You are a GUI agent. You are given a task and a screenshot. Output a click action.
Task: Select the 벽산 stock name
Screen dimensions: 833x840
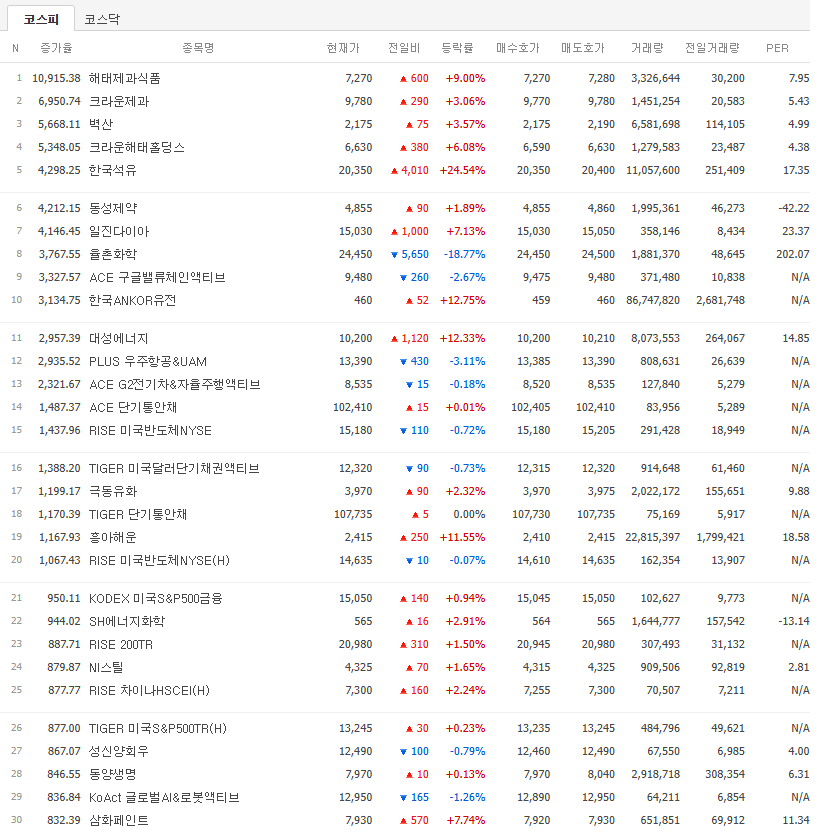(x=101, y=124)
